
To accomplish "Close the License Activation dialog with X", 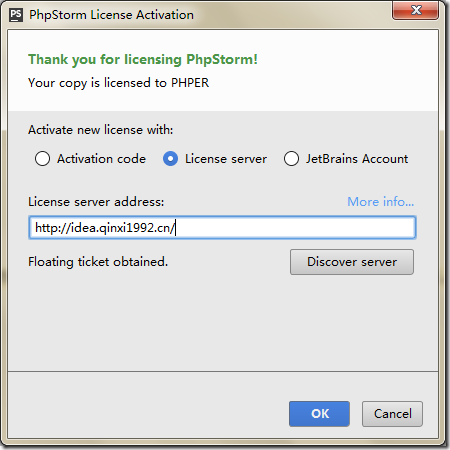I will tap(416, 10).
